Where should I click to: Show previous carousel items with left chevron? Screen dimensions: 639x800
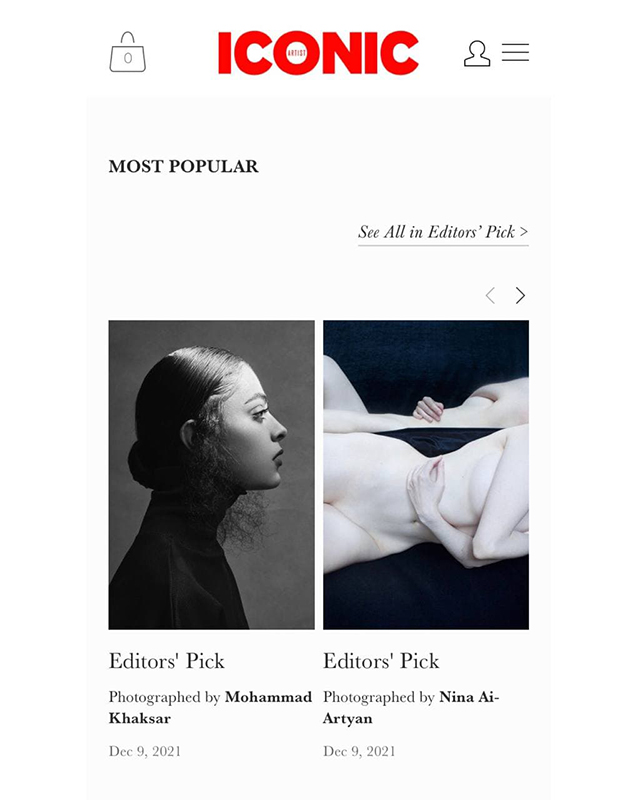(x=490, y=295)
